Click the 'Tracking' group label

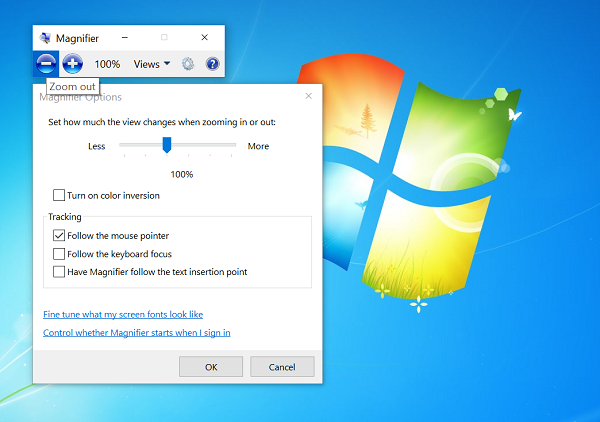pyautogui.click(x=65, y=217)
